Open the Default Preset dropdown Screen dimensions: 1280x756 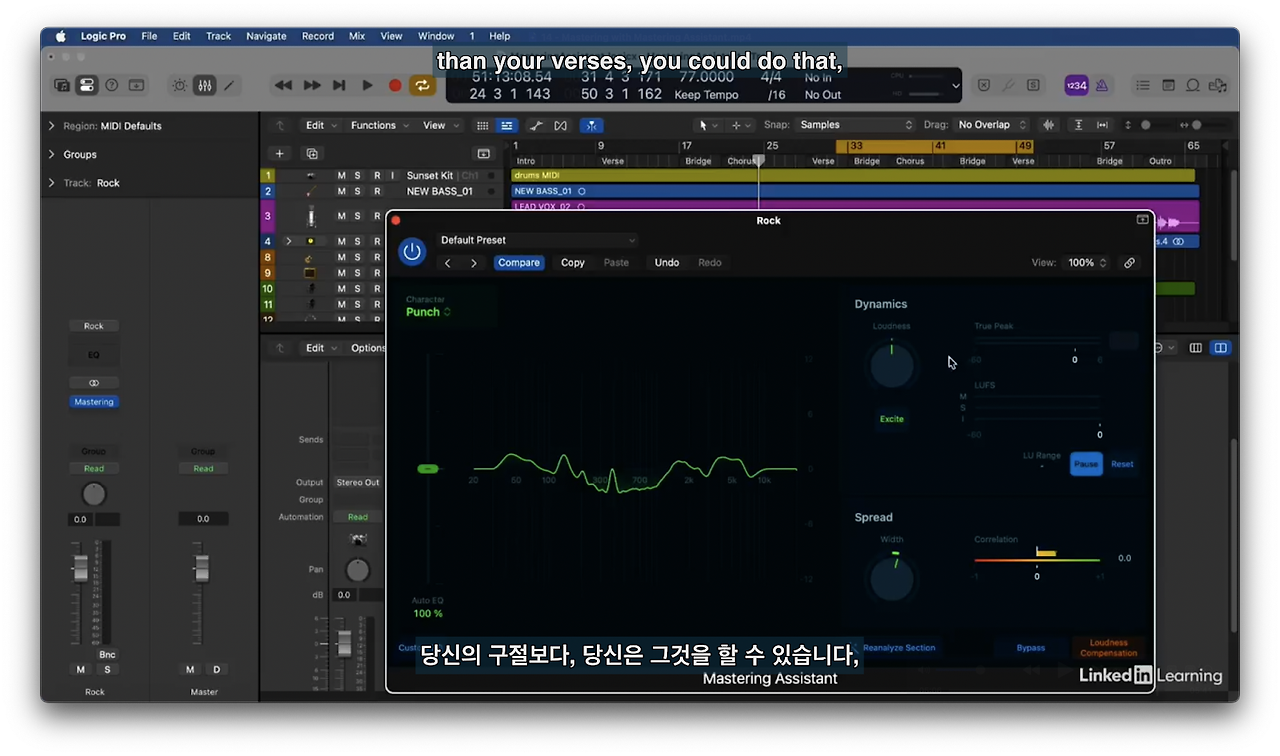point(537,240)
